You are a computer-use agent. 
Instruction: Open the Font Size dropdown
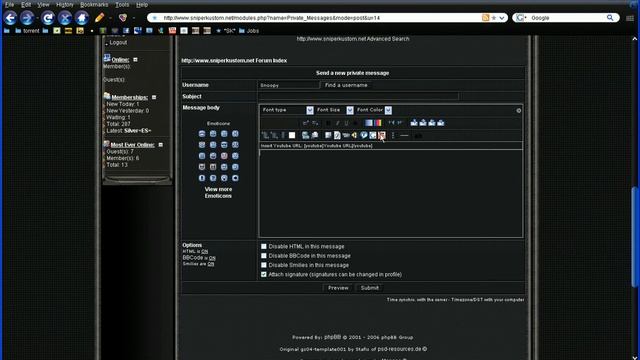tap(350, 110)
